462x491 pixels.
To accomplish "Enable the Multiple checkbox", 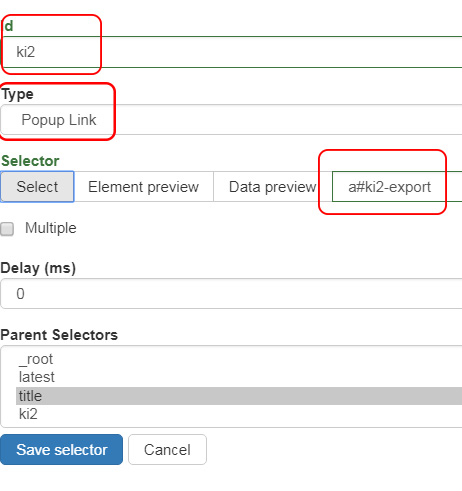I will [7, 229].
